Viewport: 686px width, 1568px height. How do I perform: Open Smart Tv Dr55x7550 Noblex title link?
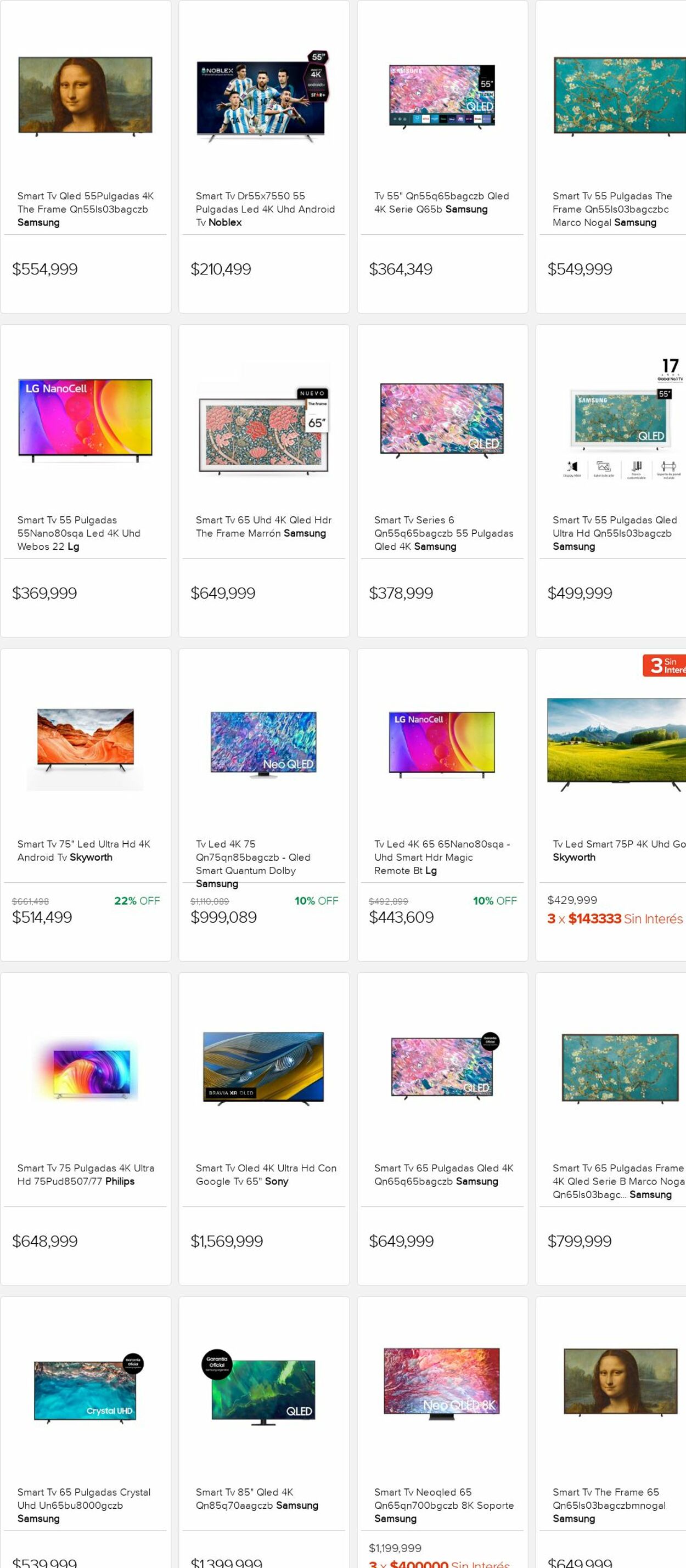(x=265, y=210)
